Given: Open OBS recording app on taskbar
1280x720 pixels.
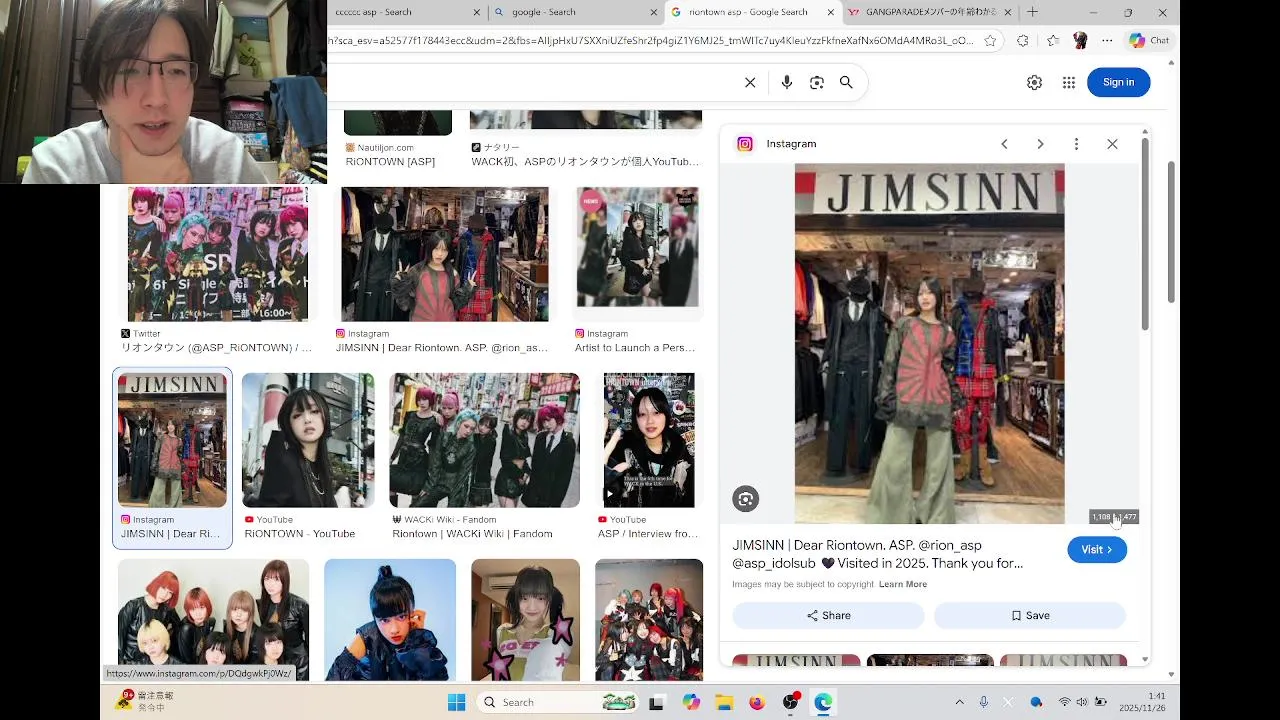Looking at the screenshot, I should tap(791, 702).
